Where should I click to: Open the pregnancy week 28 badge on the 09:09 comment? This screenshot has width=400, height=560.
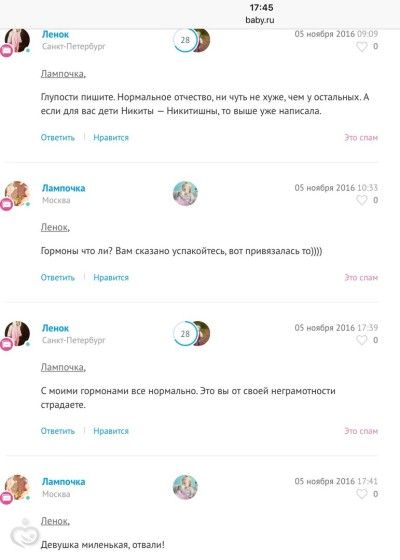185,40
